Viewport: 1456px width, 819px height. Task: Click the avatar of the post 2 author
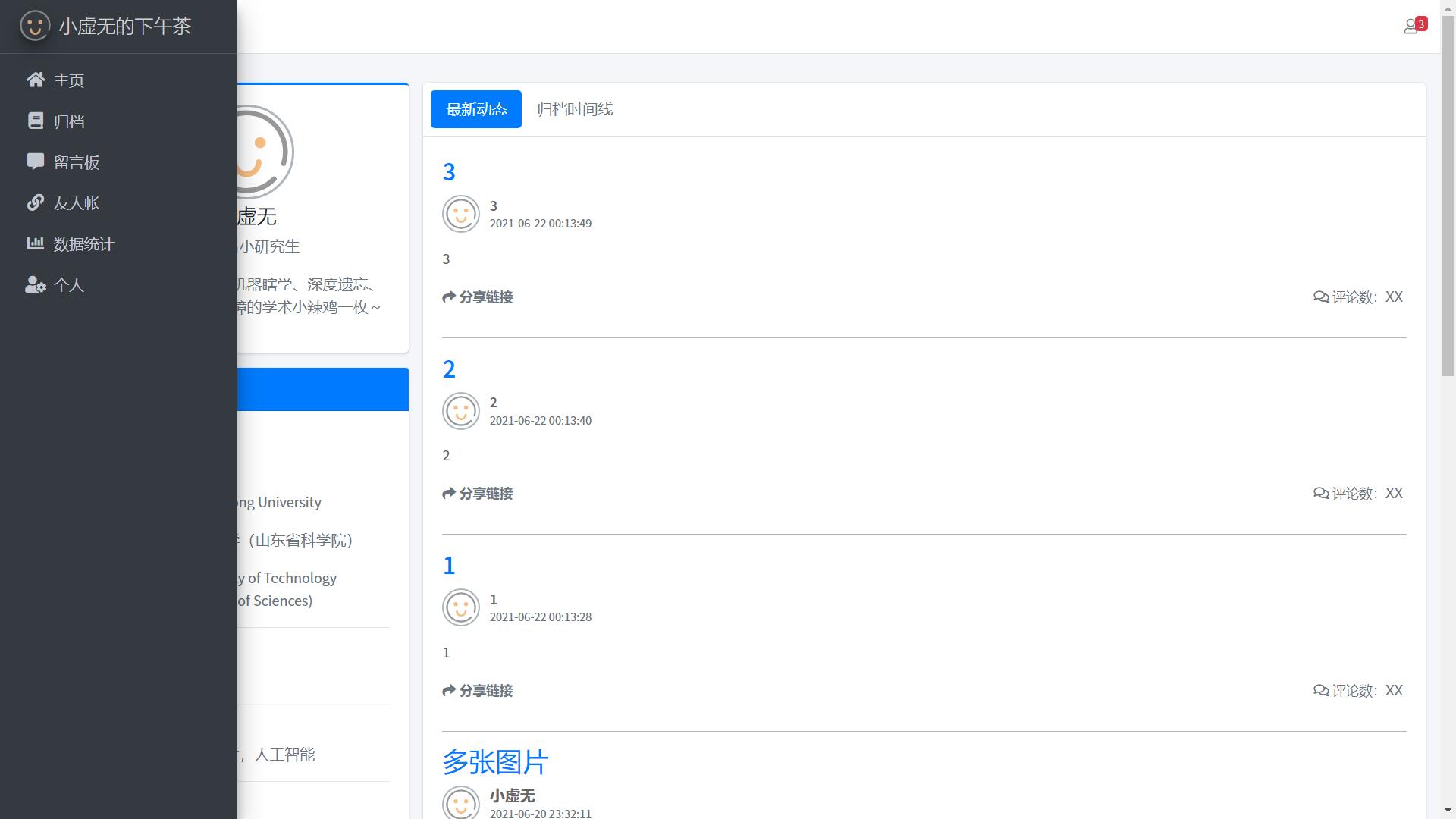(x=460, y=411)
